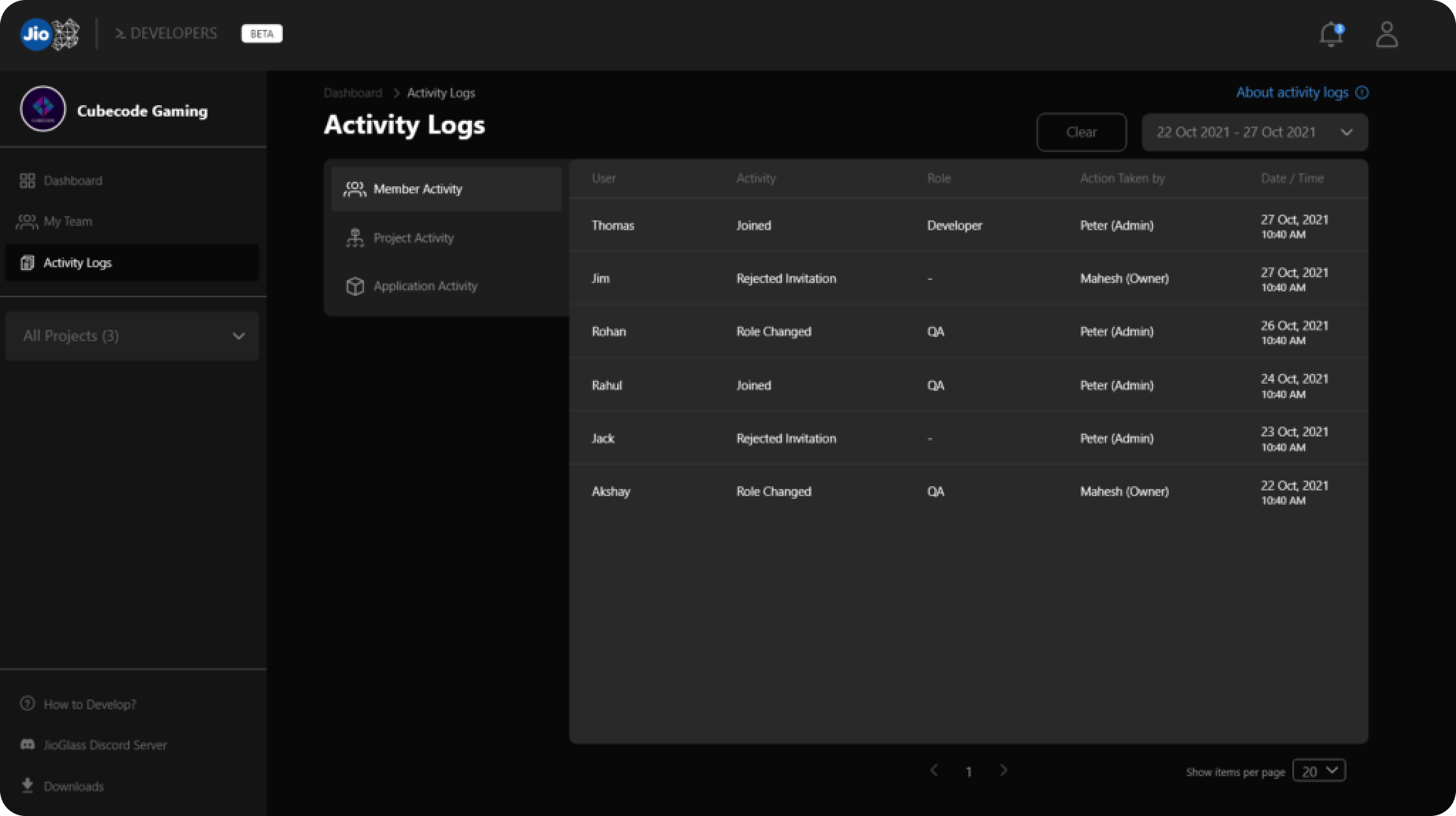This screenshot has height=816, width=1456.
Task: Click the User column header
Action: 604,178
